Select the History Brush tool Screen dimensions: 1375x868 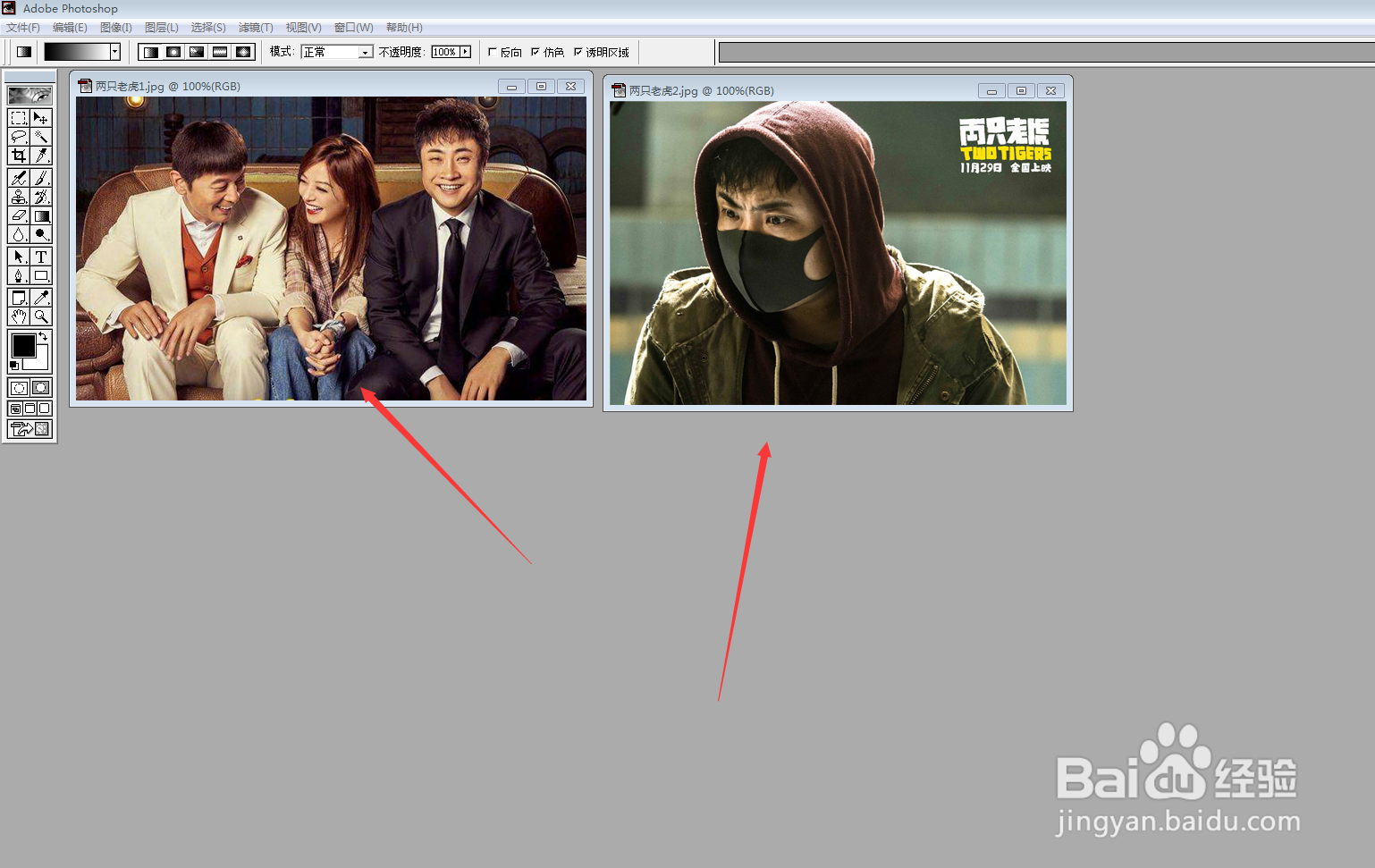coord(41,197)
